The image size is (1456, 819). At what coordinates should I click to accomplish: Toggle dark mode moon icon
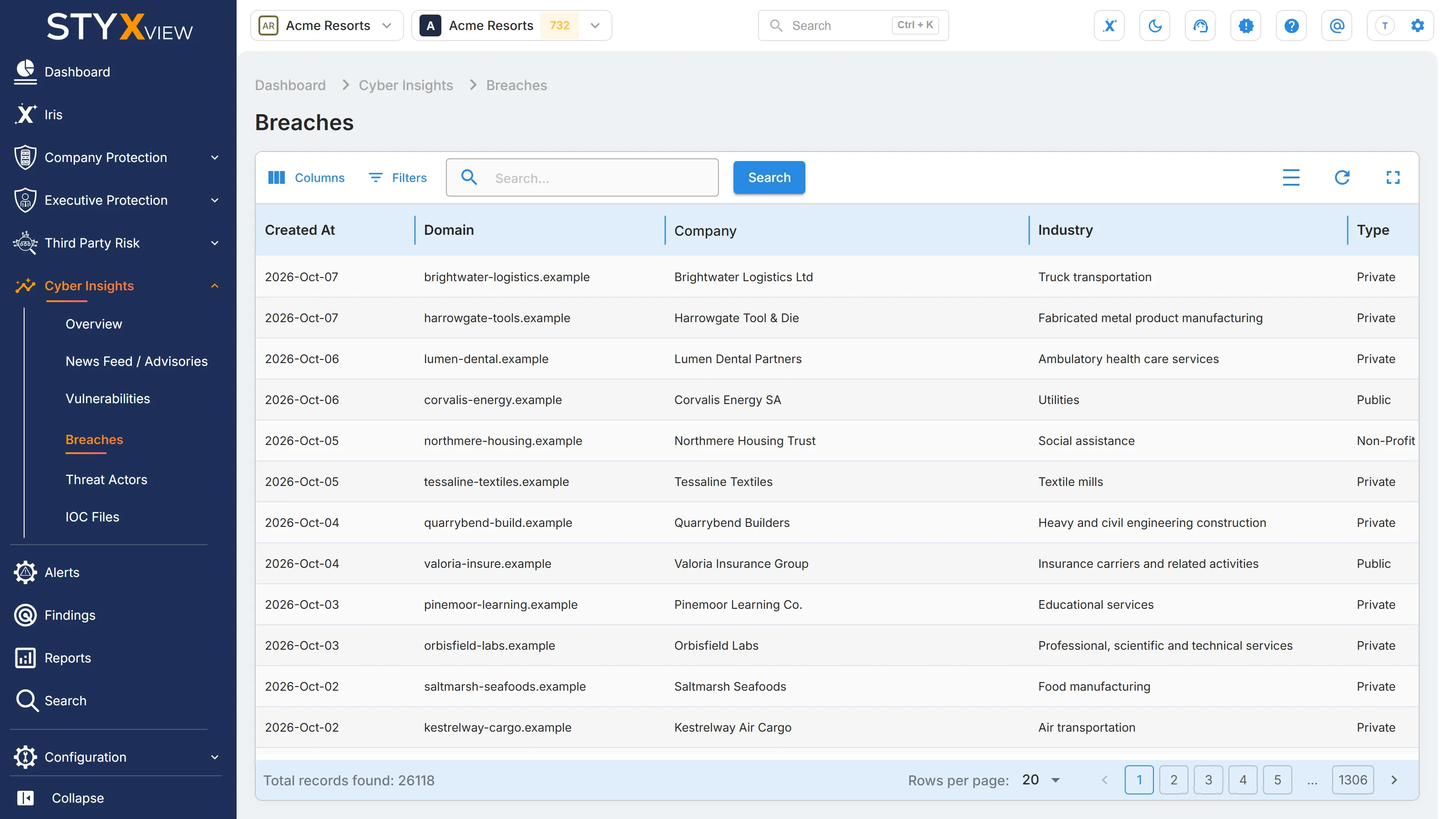[1154, 25]
